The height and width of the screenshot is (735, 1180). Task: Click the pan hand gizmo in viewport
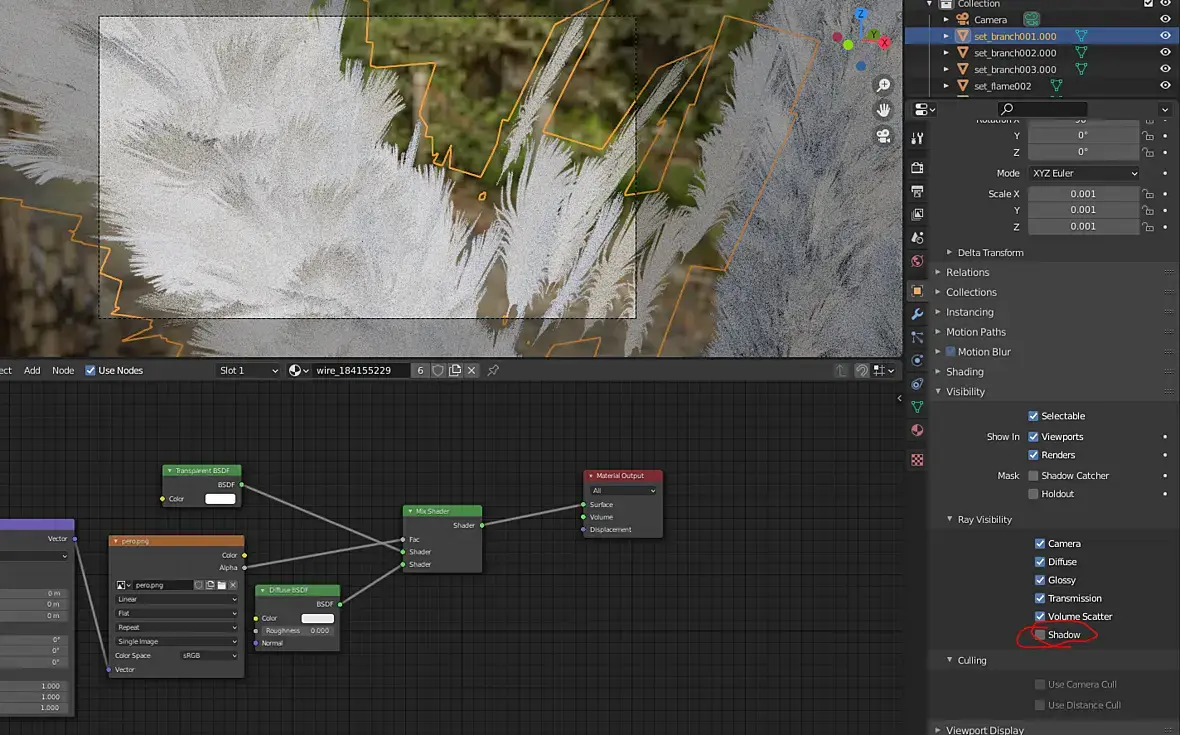point(883,110)
